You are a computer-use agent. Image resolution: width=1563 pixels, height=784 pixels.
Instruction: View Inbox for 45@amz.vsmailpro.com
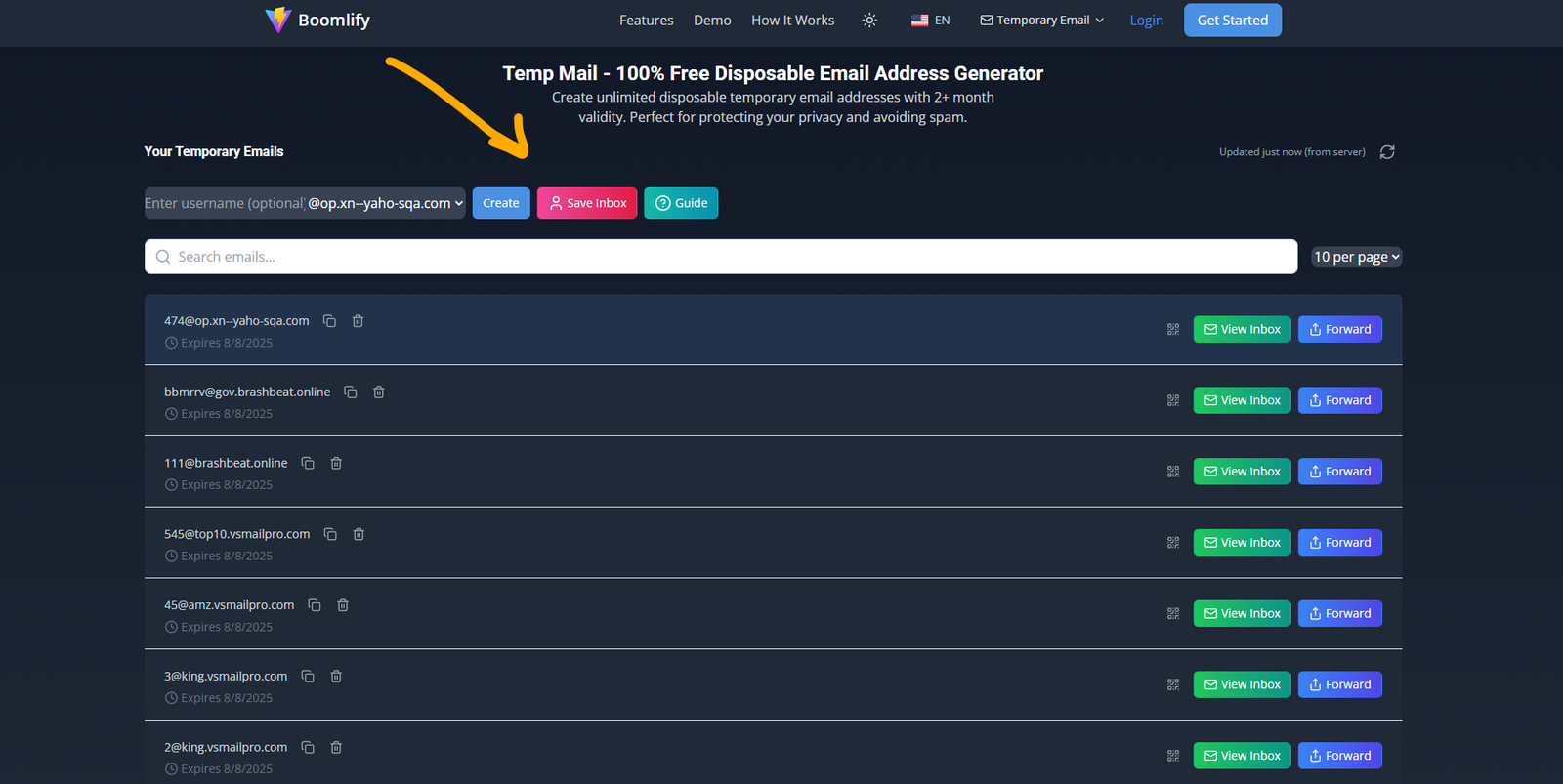(1243, 614)
